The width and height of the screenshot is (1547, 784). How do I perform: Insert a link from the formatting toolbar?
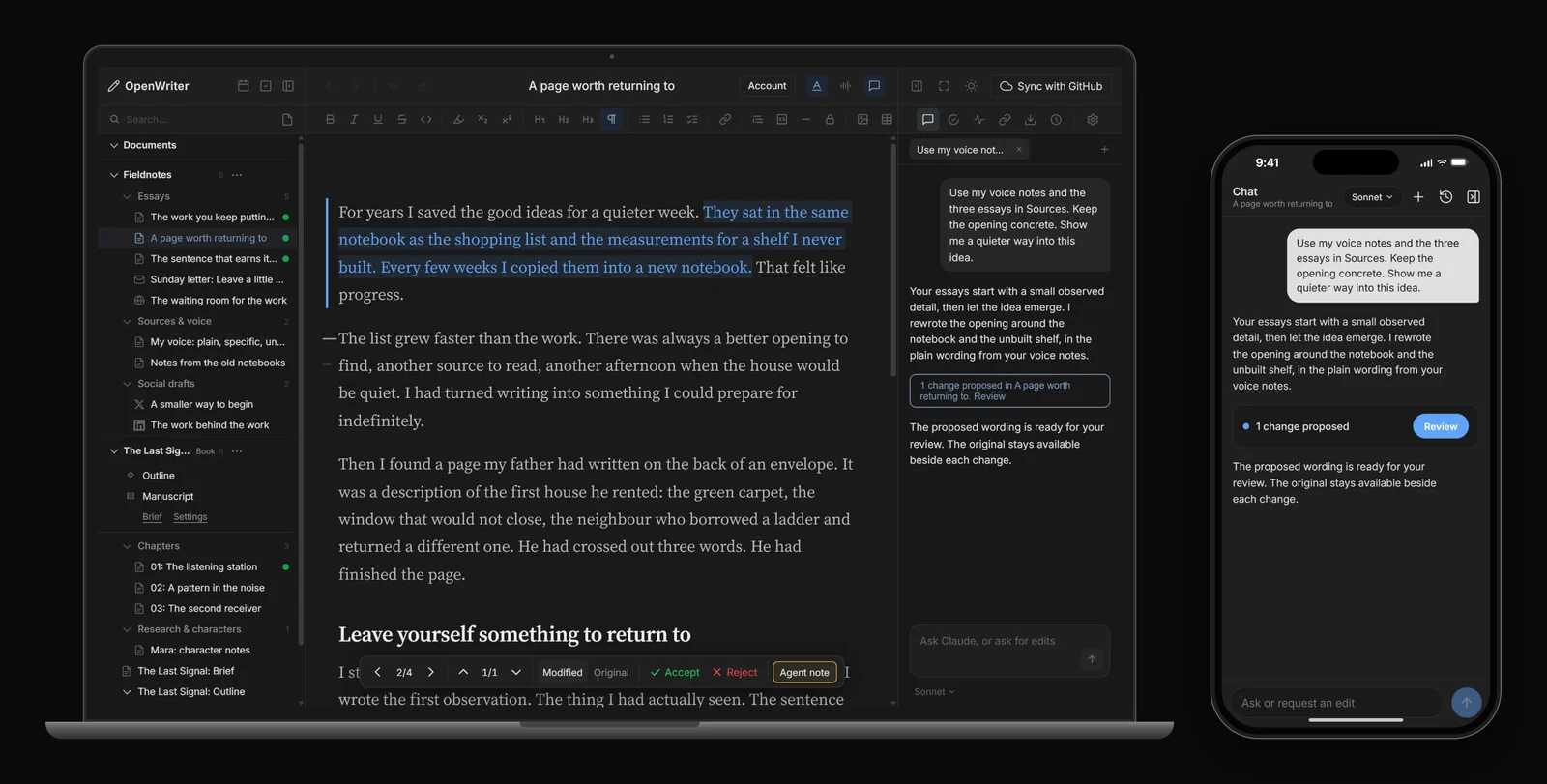click(724, 120)
